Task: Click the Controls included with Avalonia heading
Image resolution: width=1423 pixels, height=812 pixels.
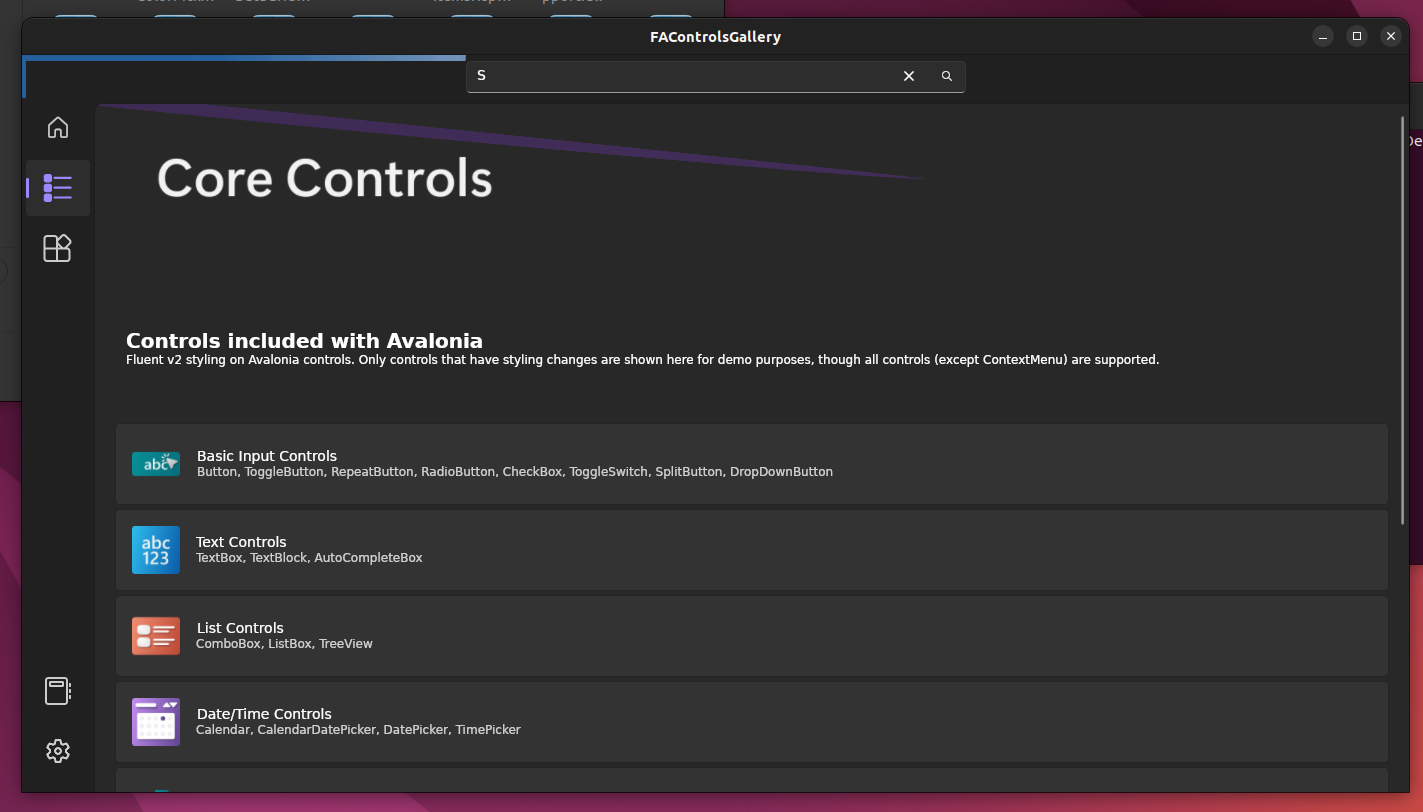Action: click(303, 341)
